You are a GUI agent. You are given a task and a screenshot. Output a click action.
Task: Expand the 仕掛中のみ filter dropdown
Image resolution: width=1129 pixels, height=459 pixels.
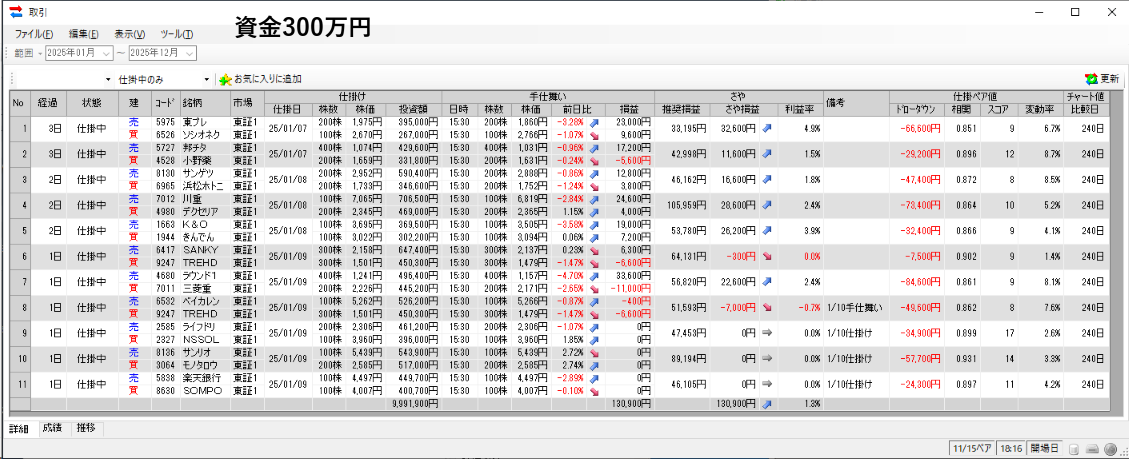tap(207, 79)
